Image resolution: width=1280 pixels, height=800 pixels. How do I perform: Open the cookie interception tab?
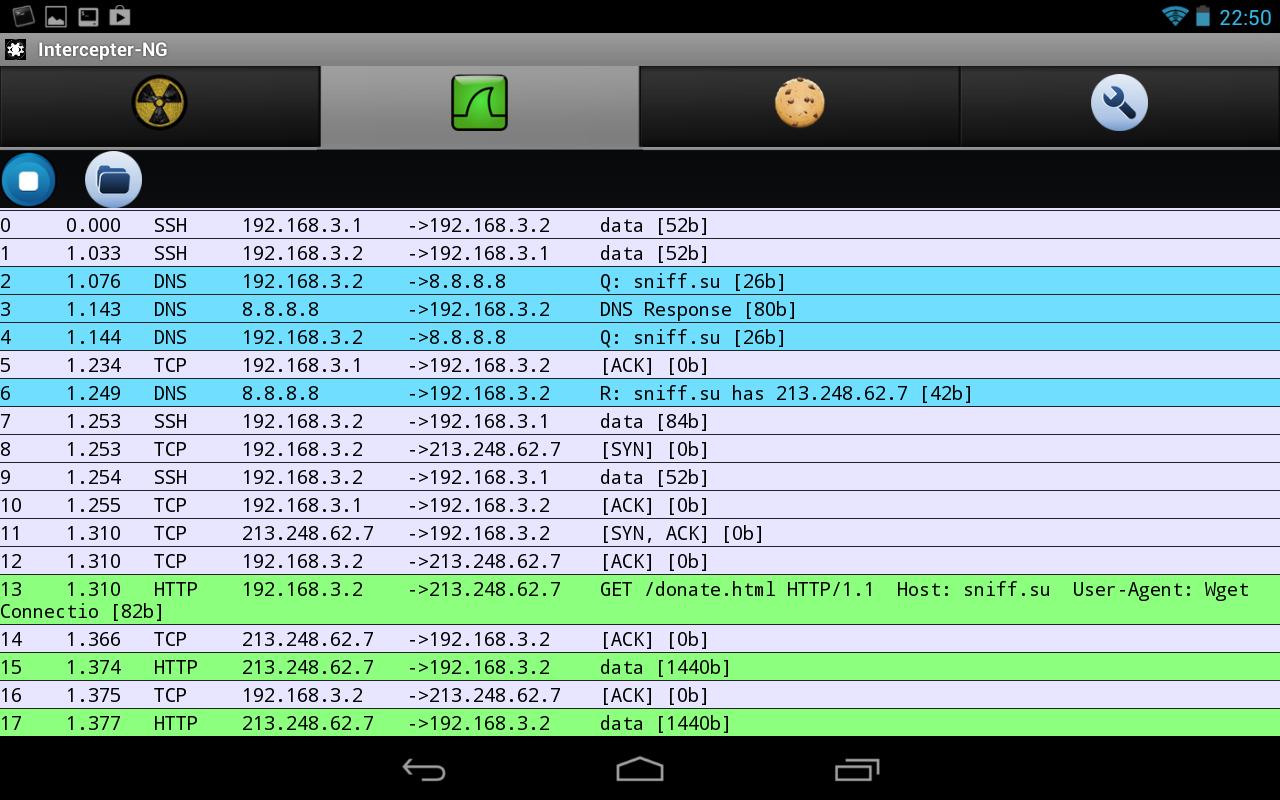799,102
